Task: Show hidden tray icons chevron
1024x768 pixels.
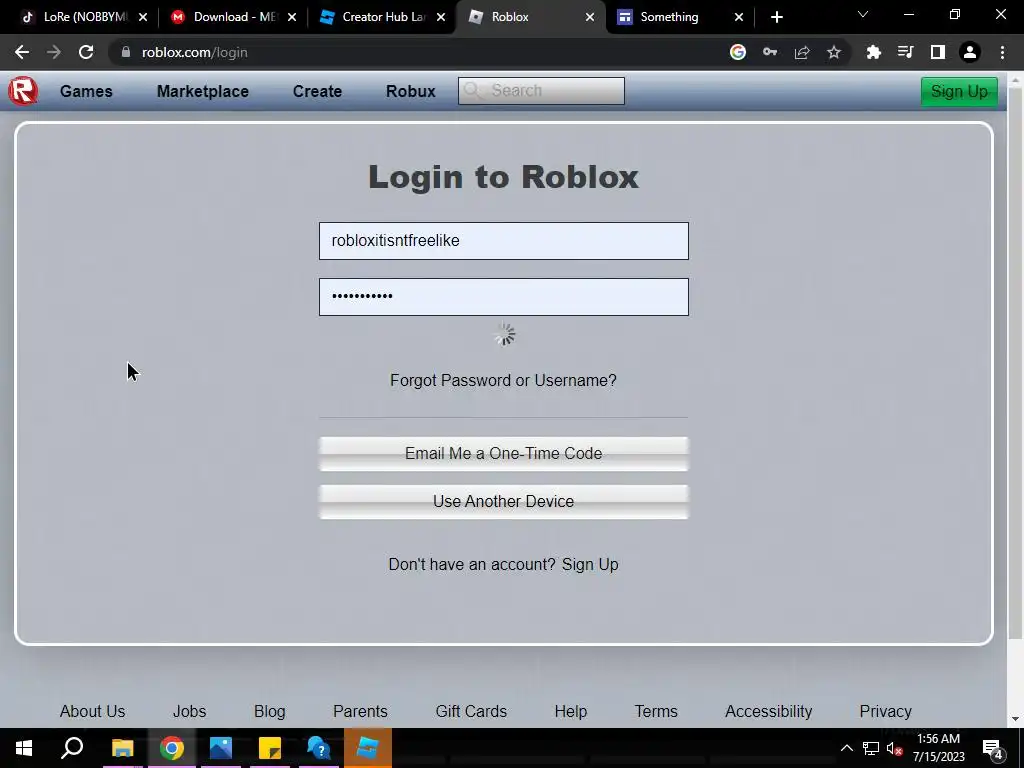Action: (846, 748)
